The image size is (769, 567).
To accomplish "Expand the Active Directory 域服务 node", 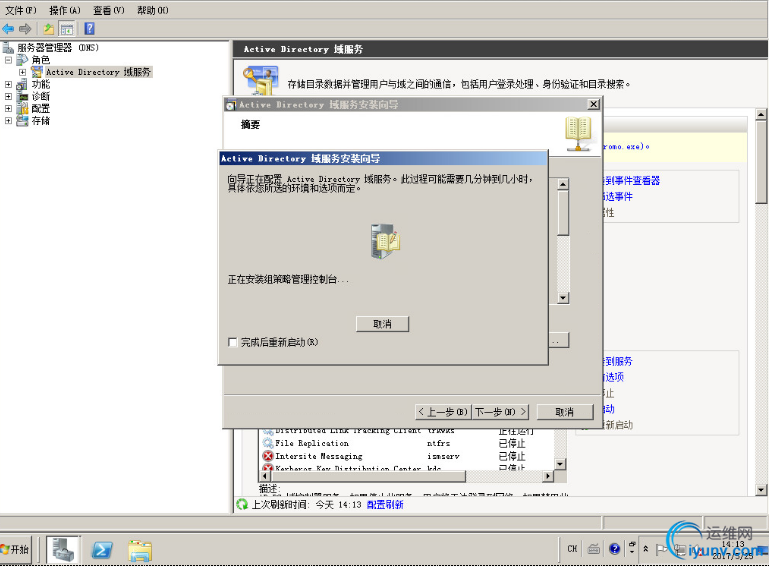I will pos(23,72).
